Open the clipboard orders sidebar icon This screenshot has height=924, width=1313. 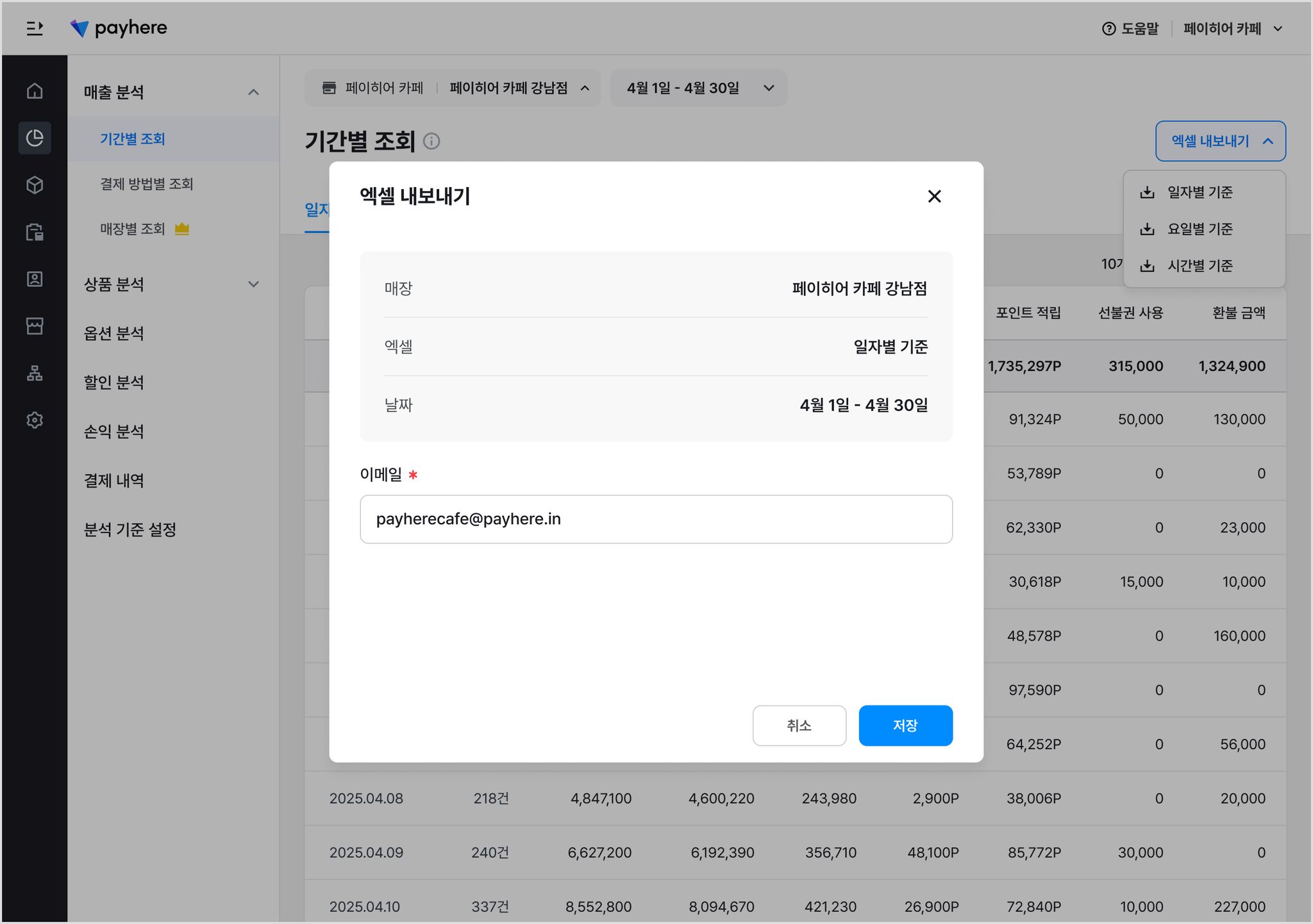35,232
